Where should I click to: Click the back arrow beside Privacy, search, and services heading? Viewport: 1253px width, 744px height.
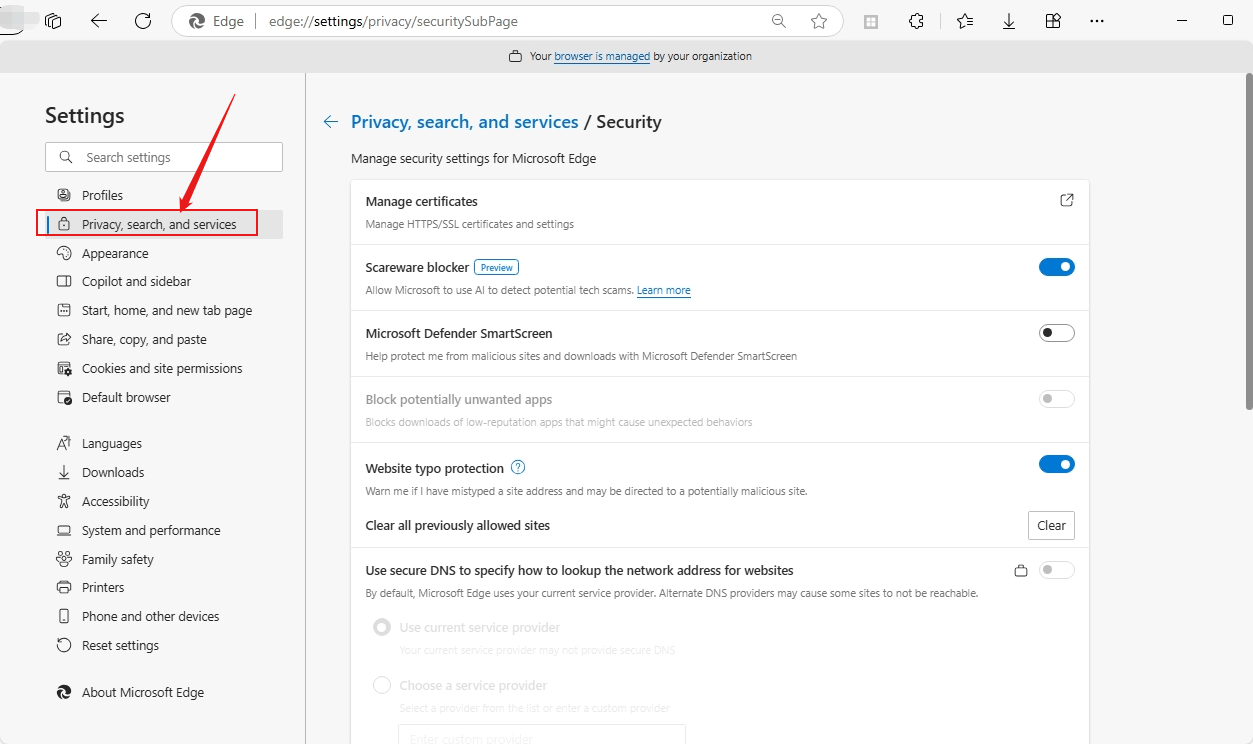pos(331,122)
